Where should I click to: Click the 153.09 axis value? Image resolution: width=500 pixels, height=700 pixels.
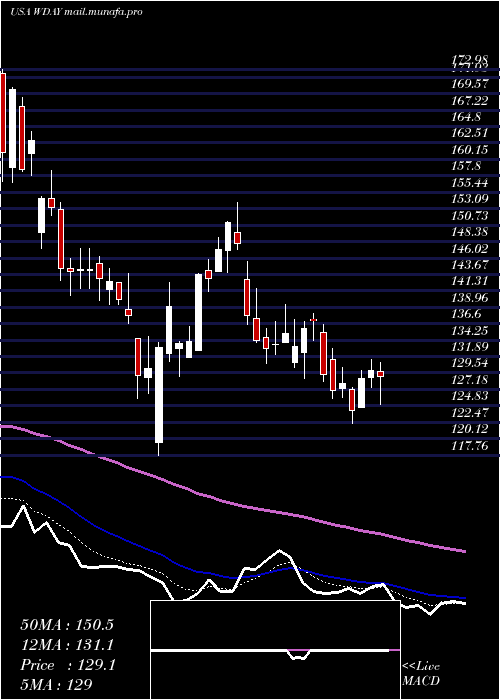pyautogui.click(x=470, y=199)
